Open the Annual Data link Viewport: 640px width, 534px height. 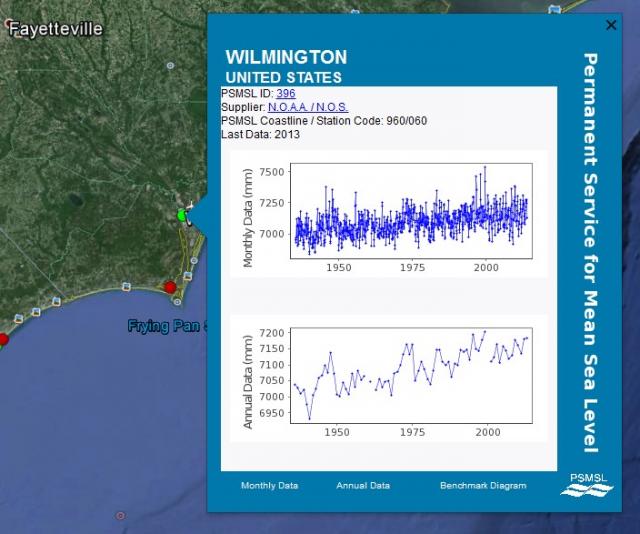[x=363, y=485]
